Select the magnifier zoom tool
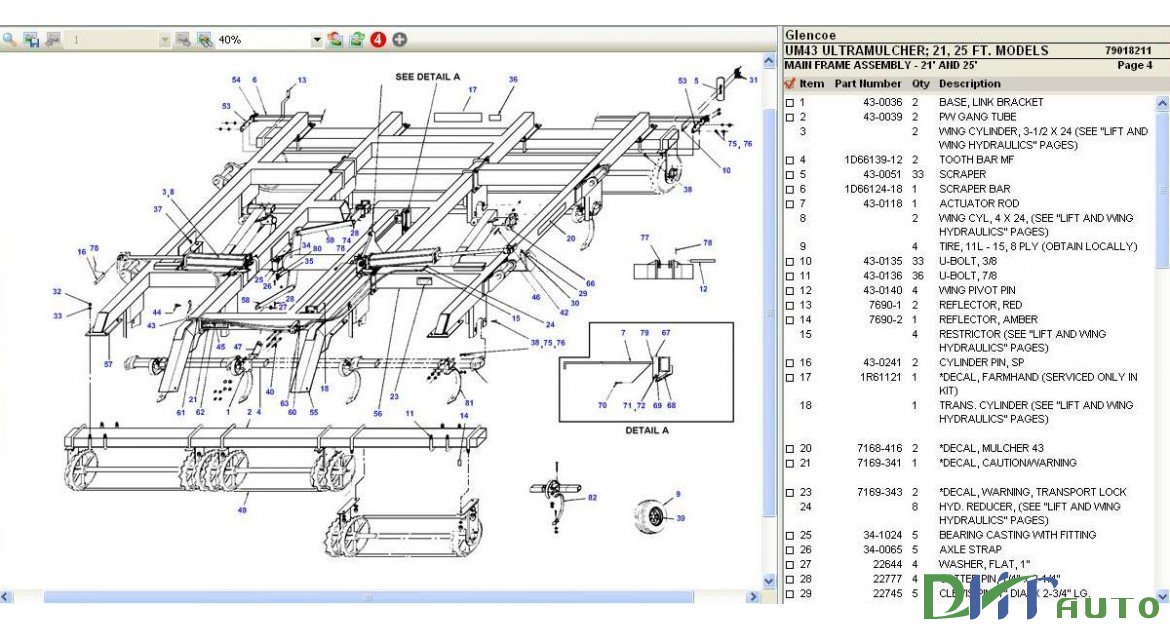1170x630 pixels. point(10,40)
